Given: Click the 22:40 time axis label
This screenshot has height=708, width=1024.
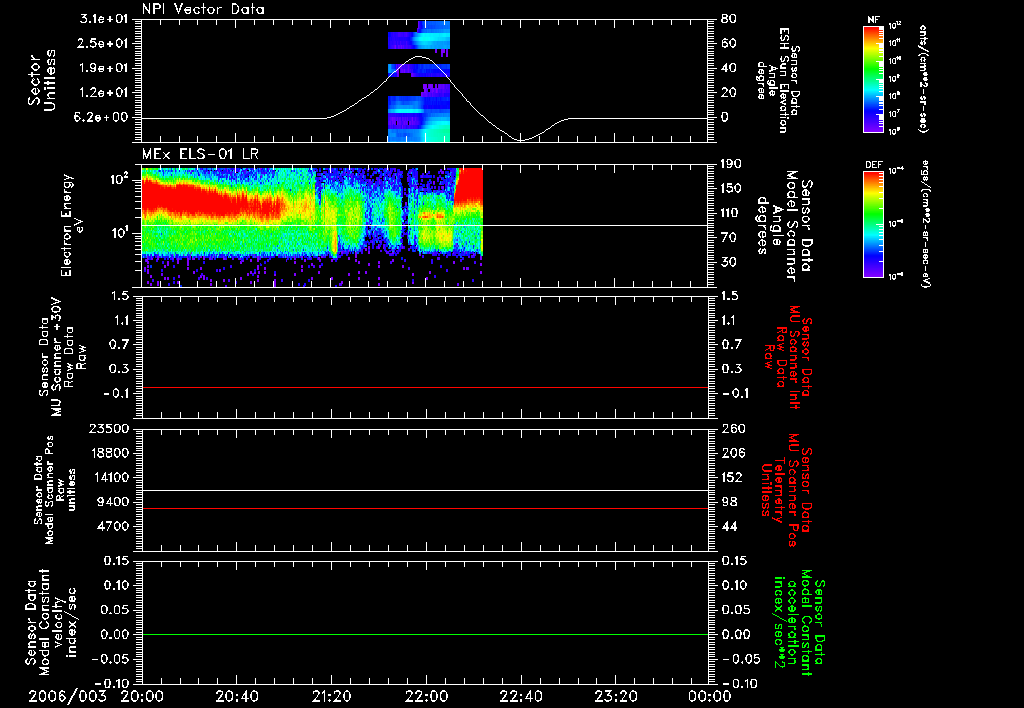Looking at the screenshot, I should (x=520, y=696).
